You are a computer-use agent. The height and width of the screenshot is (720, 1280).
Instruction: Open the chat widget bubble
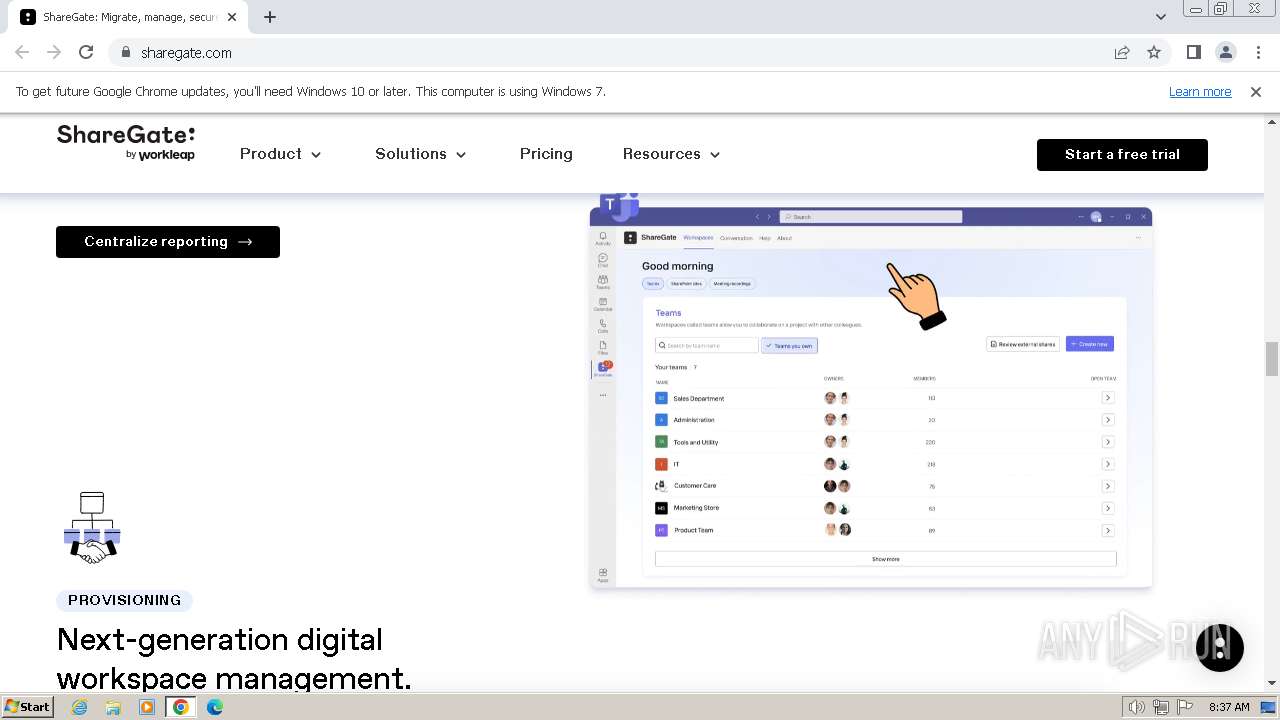(x=1219, y=647)
